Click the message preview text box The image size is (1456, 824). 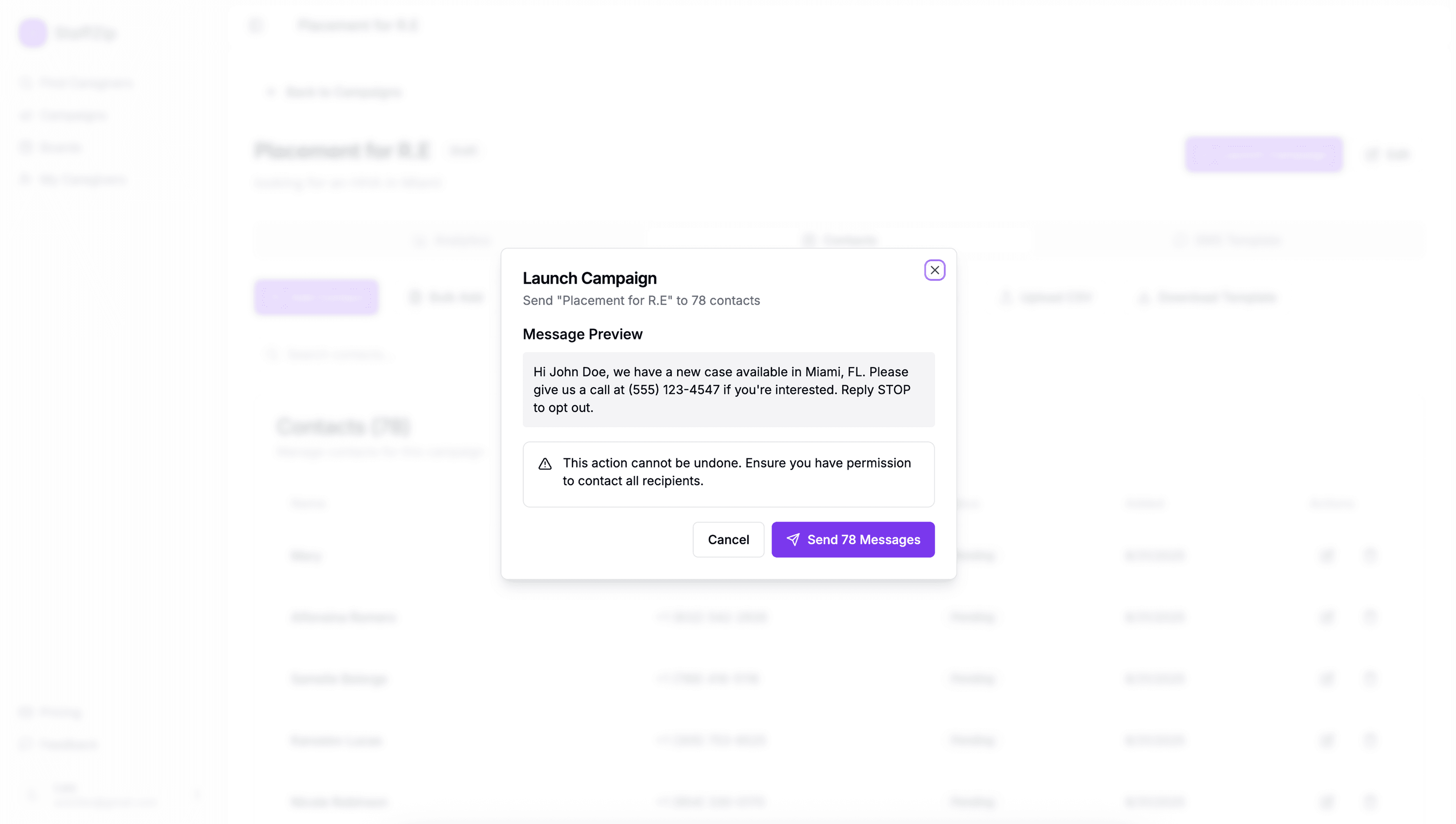728,389
